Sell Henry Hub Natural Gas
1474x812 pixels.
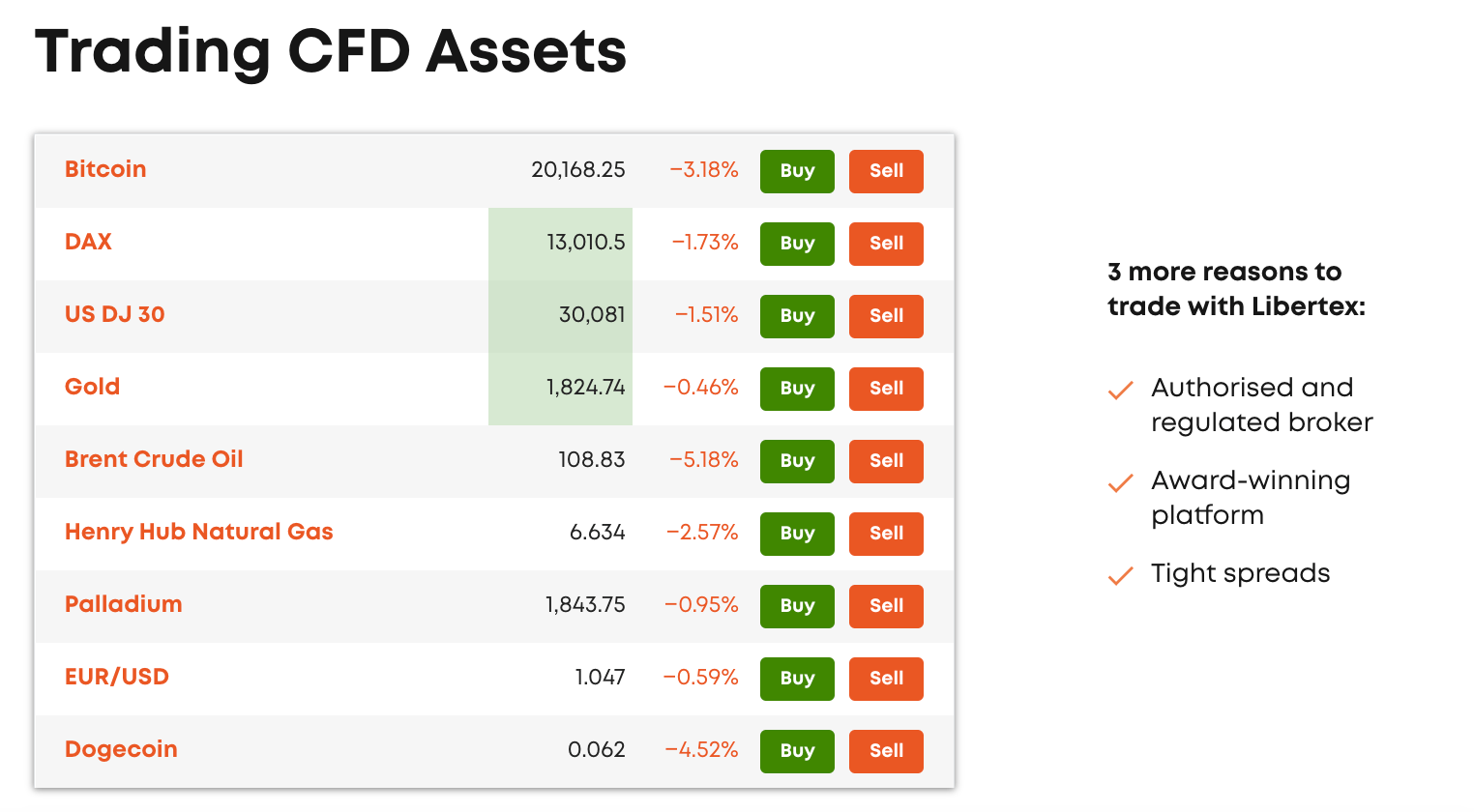(886, 534)
